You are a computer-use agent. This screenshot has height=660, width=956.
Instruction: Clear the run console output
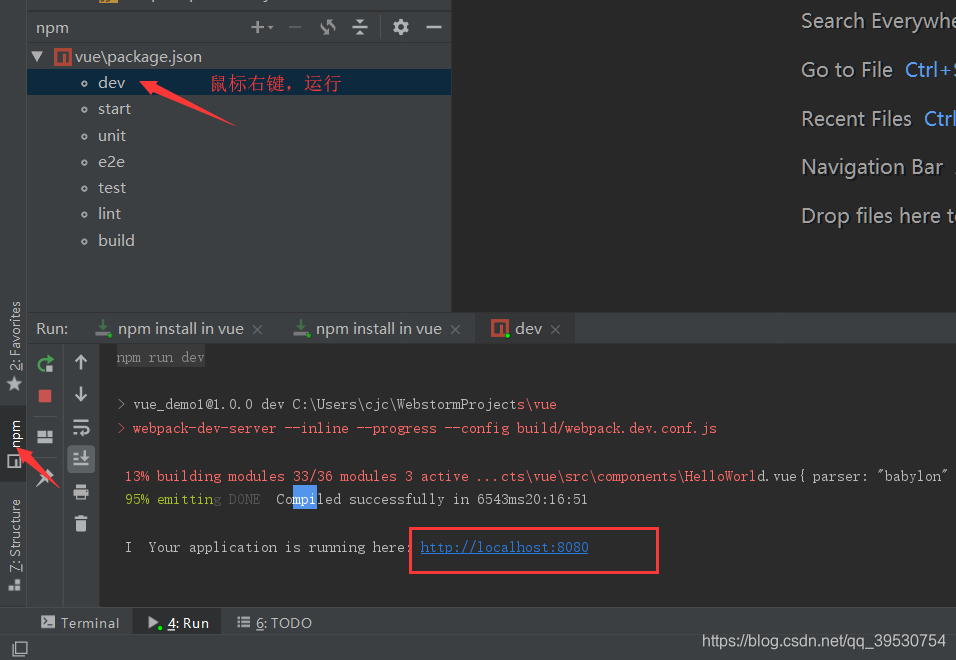[81, 523]
